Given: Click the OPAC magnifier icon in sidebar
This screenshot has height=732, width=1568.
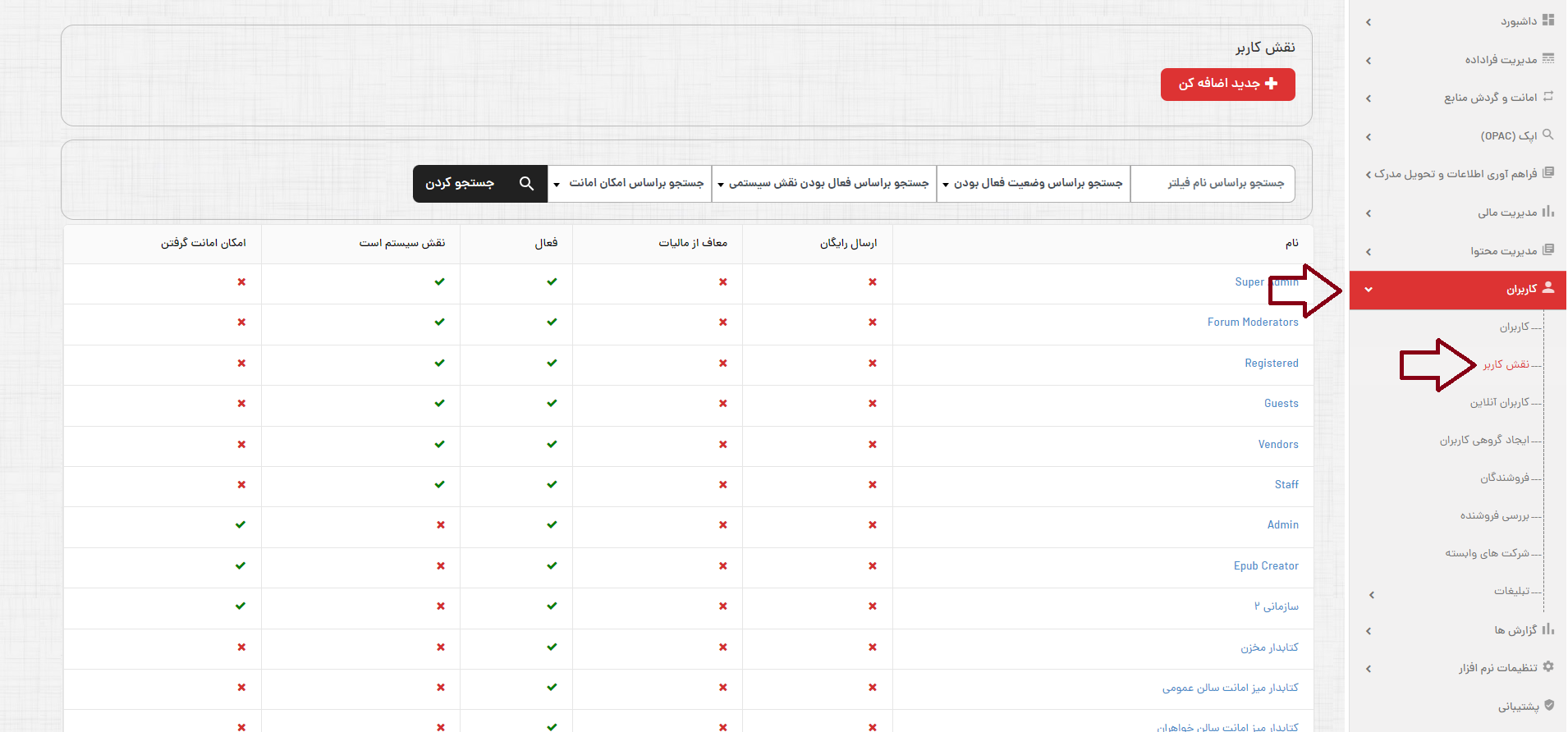Looking at the screenshot, I should (1548, 135).
